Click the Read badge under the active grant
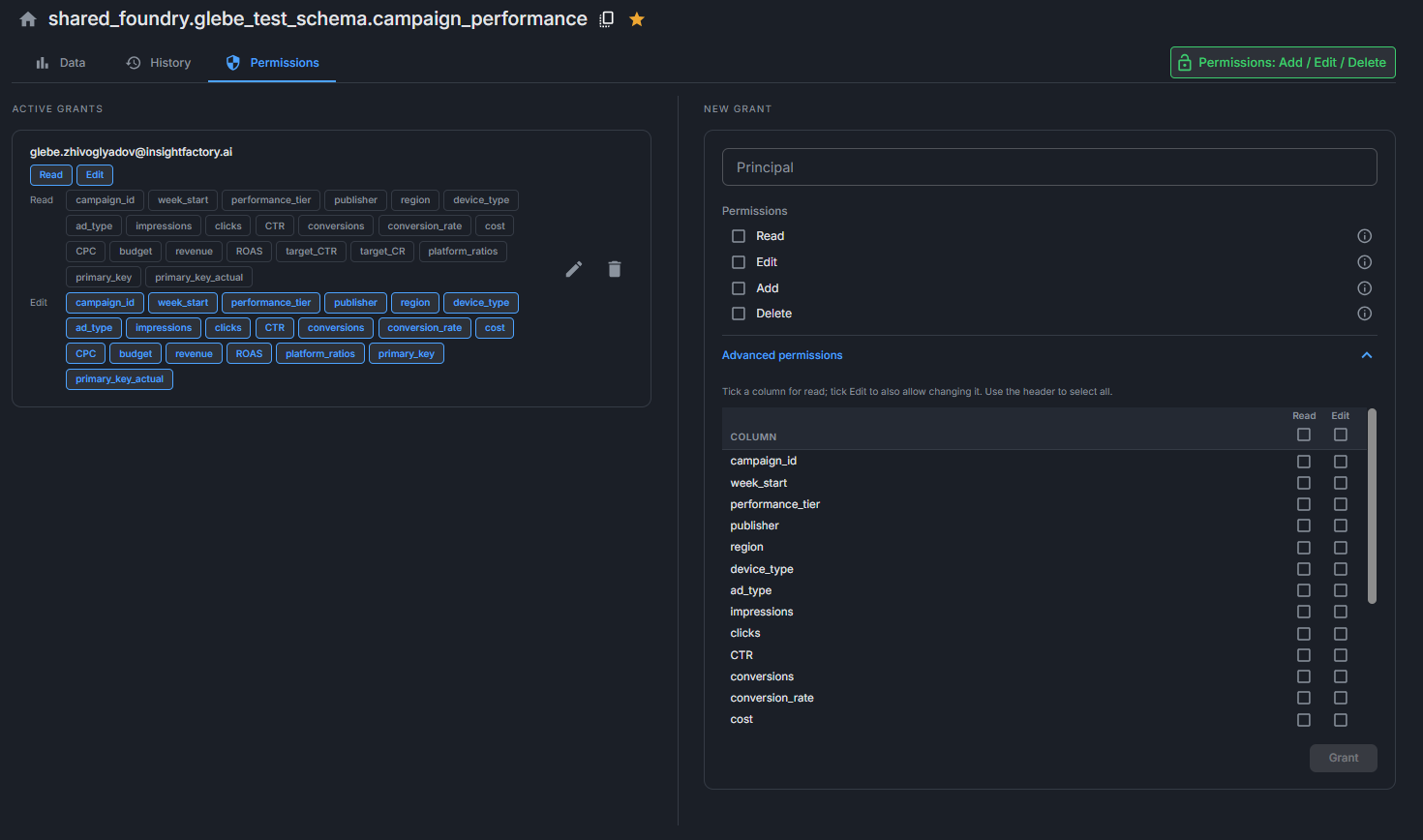 [x=51, y=175]
